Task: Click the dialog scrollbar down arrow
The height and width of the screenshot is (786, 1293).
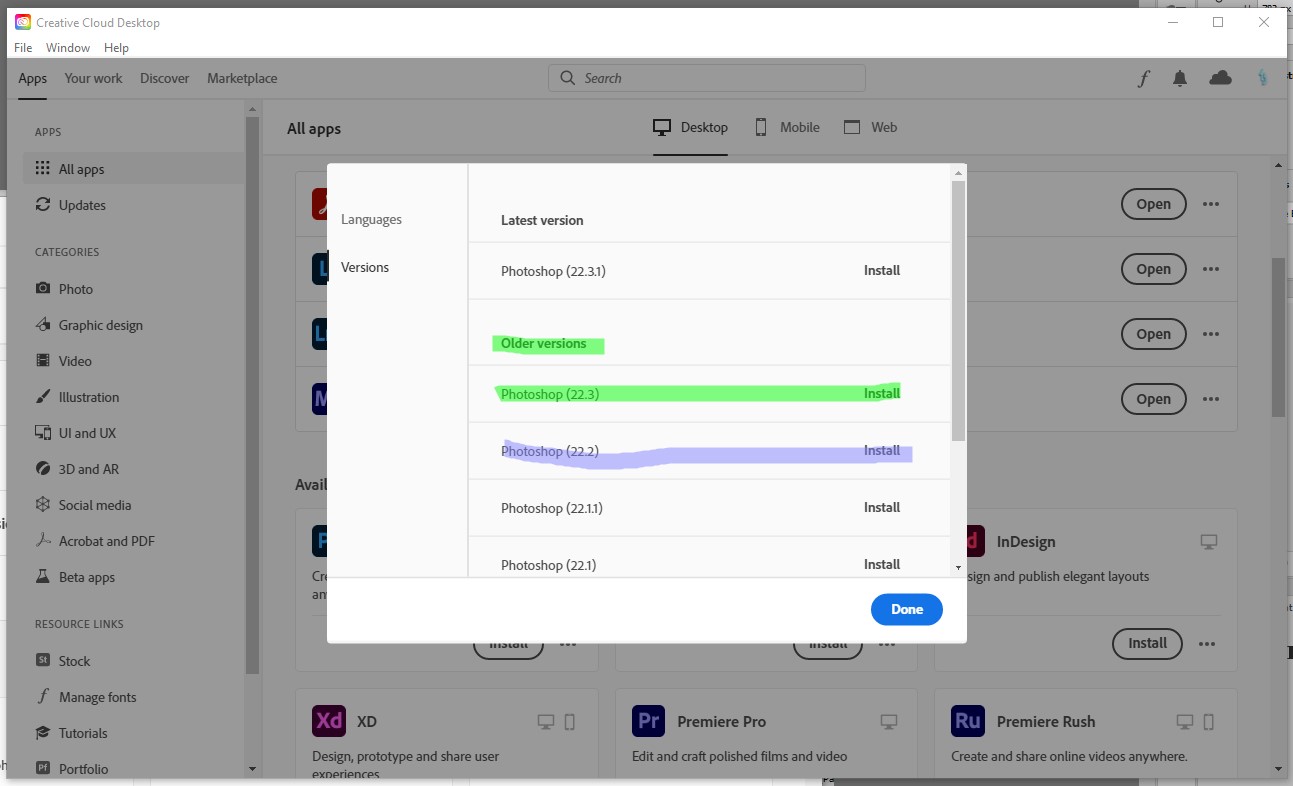Action: point(958,568)
